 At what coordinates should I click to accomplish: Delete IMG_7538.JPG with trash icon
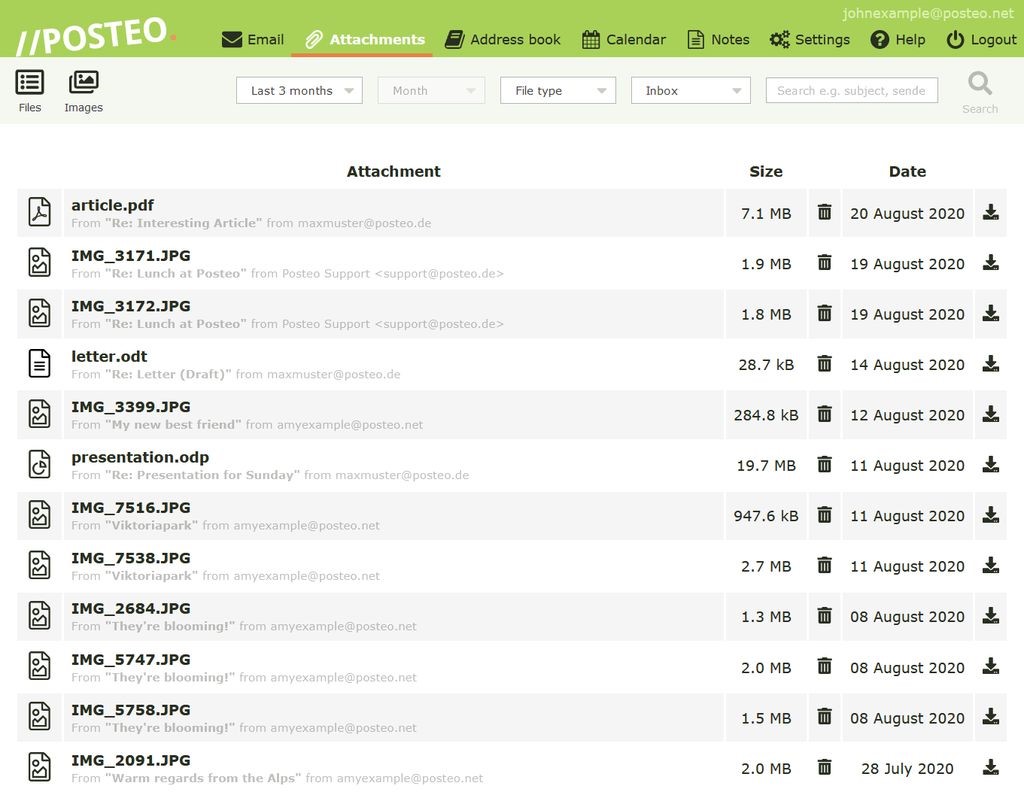(x=824, y=565)
